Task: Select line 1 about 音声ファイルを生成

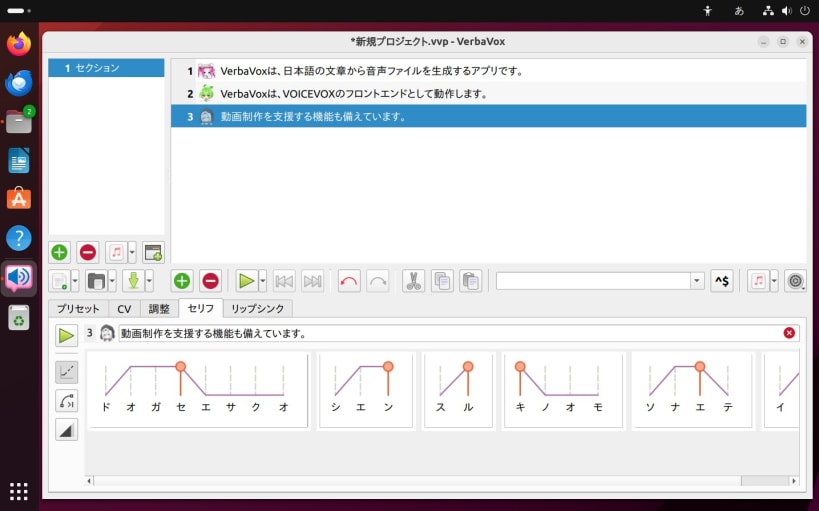Action: (488, 71)
